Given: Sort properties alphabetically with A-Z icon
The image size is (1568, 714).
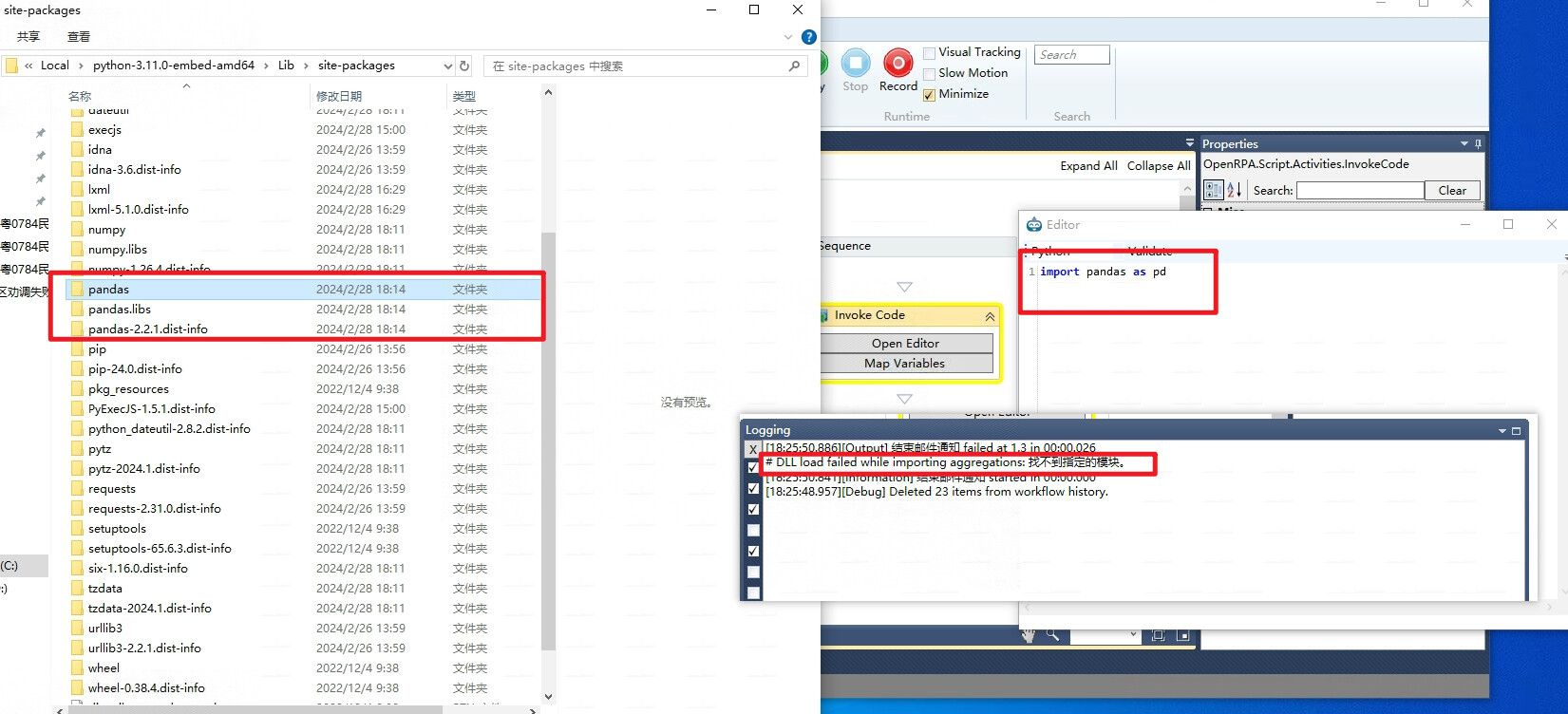Looking at the screenshot, I should tap(1234, 190).
